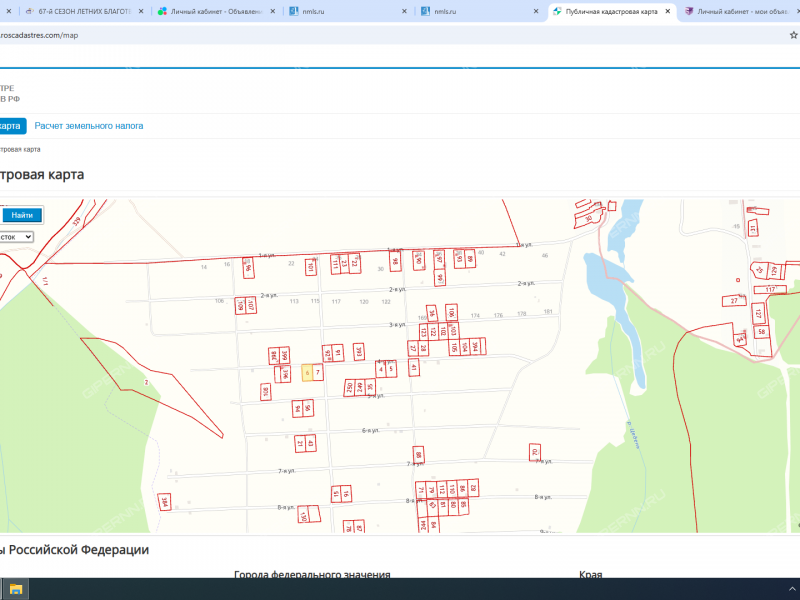Click the favicon of 'Личный кабинет - Объявления' tab
800x600 pixels.
tap(162, 12)
